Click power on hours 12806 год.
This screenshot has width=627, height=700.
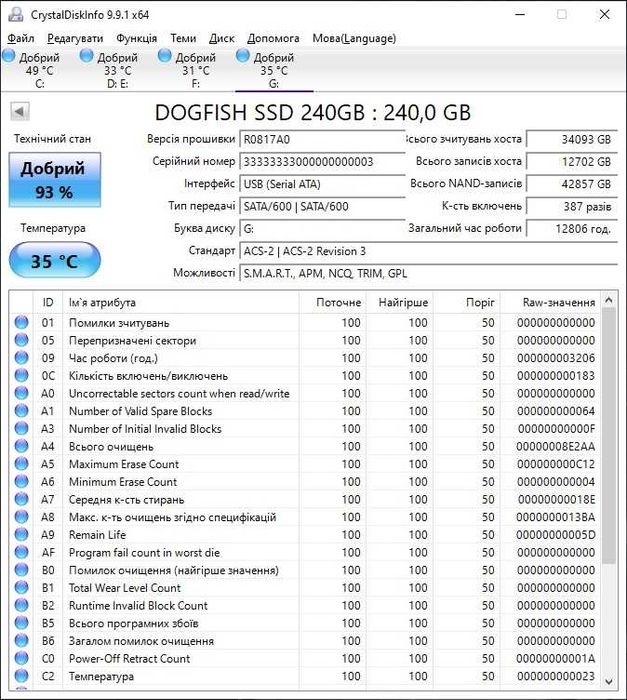point(572,229)
